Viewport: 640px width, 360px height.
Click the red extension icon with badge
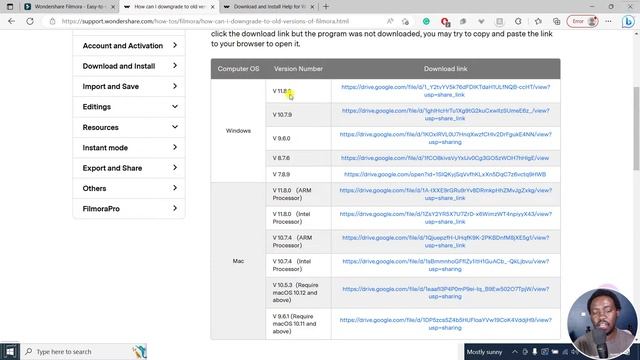pos(445,21)
